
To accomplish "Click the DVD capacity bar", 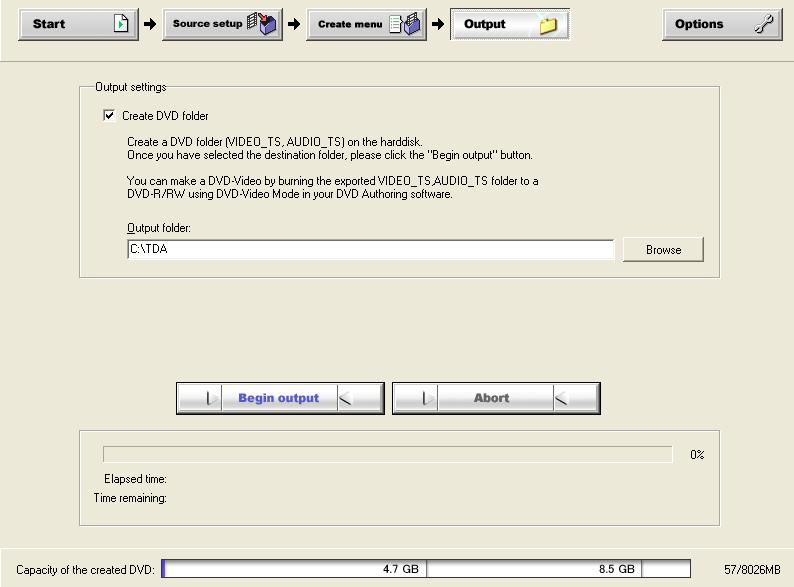I will 426,568.
